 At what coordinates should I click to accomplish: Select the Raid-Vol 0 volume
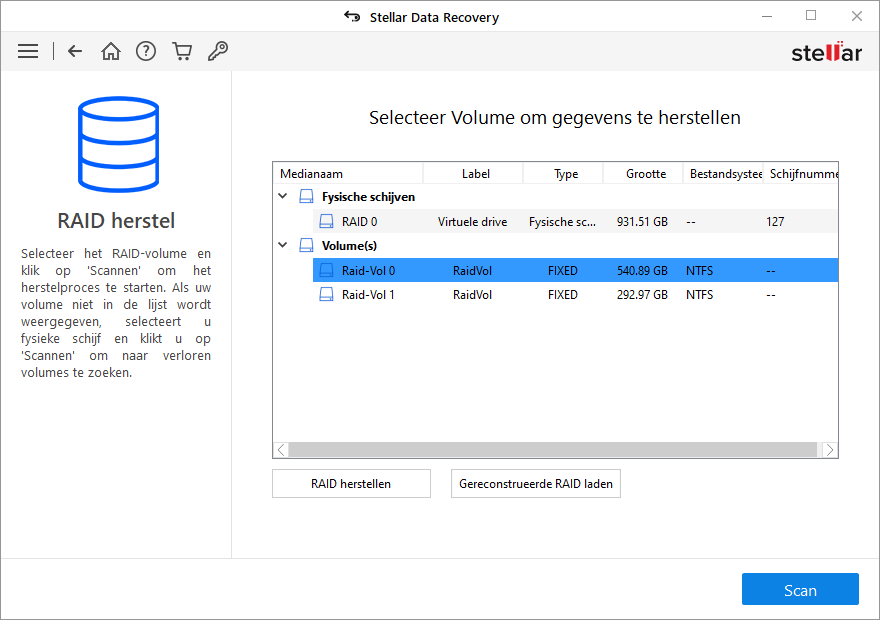tap(575, 270)
